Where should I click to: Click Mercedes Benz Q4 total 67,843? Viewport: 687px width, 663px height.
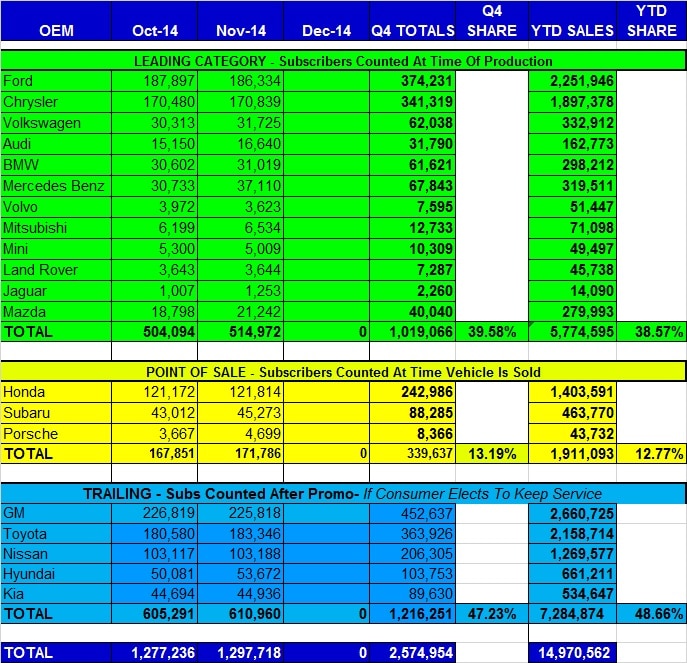coord(413,186)
